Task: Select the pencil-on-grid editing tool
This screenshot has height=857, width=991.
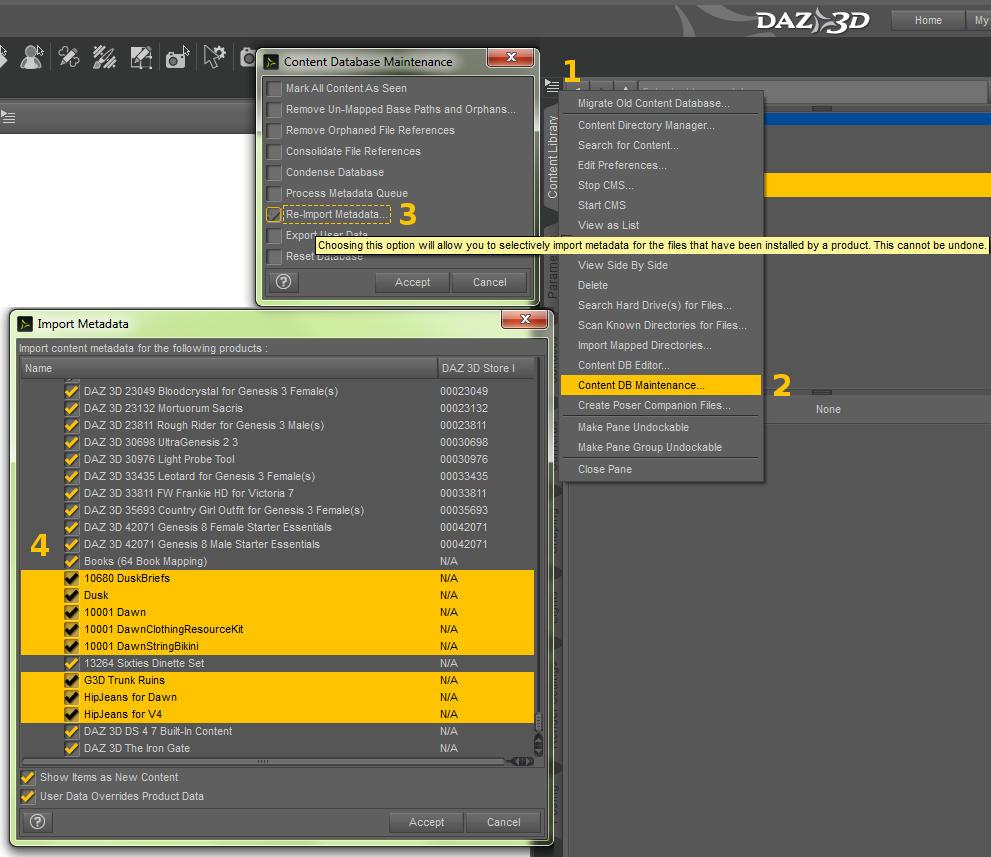Action: tap(141, 57)
